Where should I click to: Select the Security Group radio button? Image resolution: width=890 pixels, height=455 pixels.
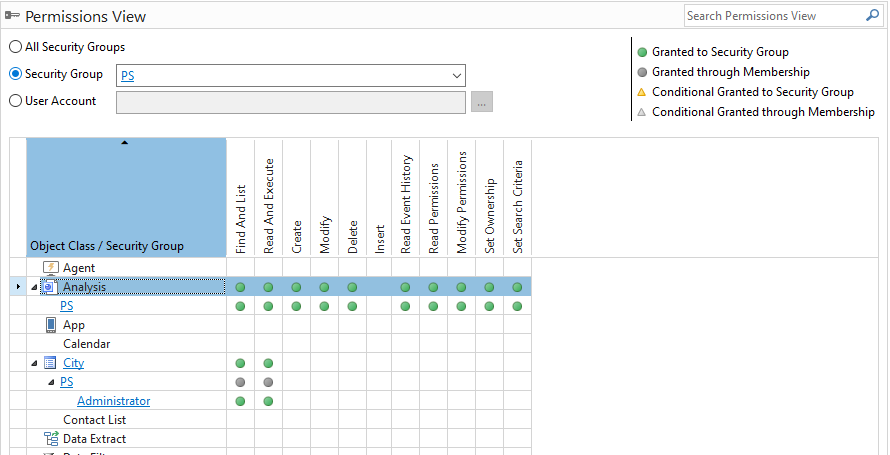(x=15, y=74)
